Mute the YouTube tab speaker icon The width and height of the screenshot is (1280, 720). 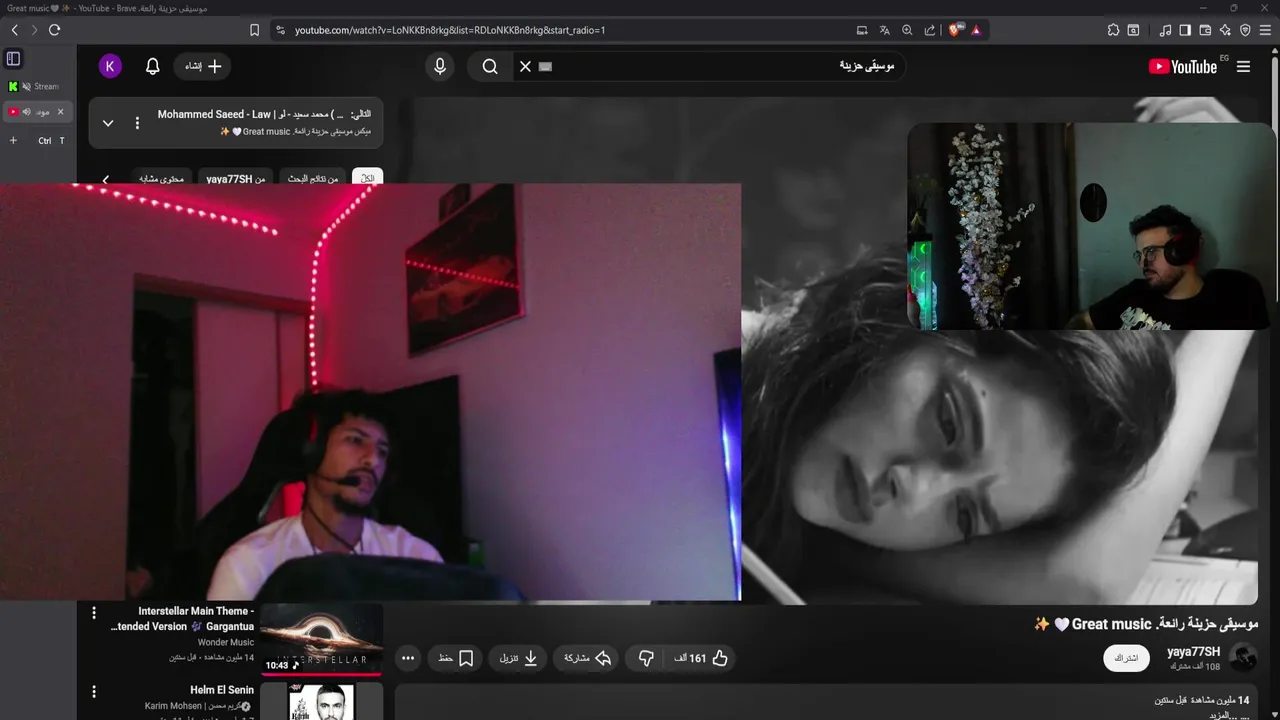[x=26, y=111]
